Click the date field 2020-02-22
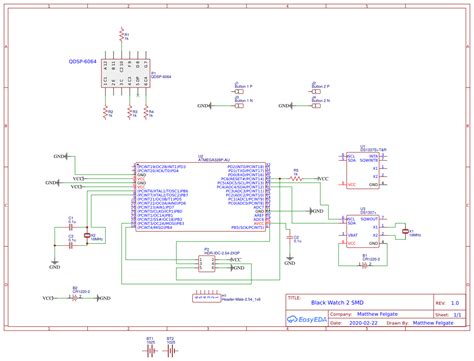 click(363, 323)
